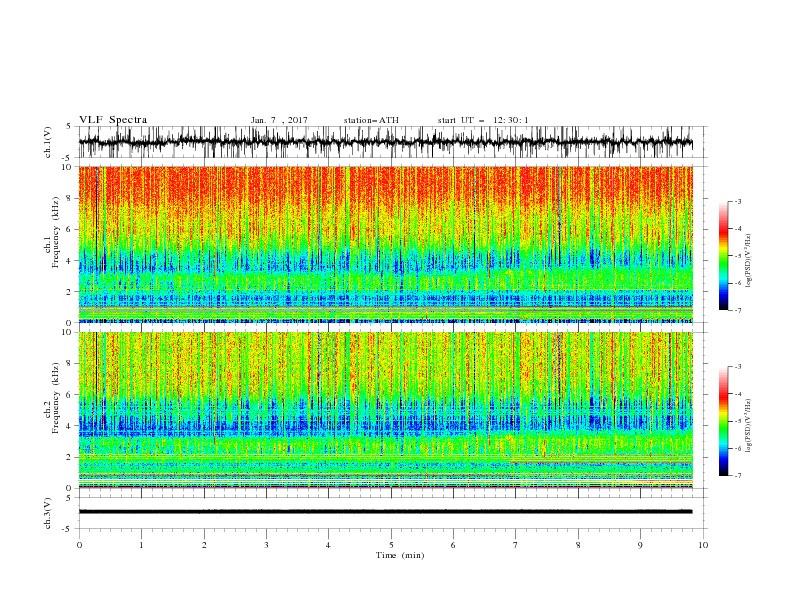
Task: Click the "6" kHz tick label on the ch.2 spectrogram
Action: [70, 395]
